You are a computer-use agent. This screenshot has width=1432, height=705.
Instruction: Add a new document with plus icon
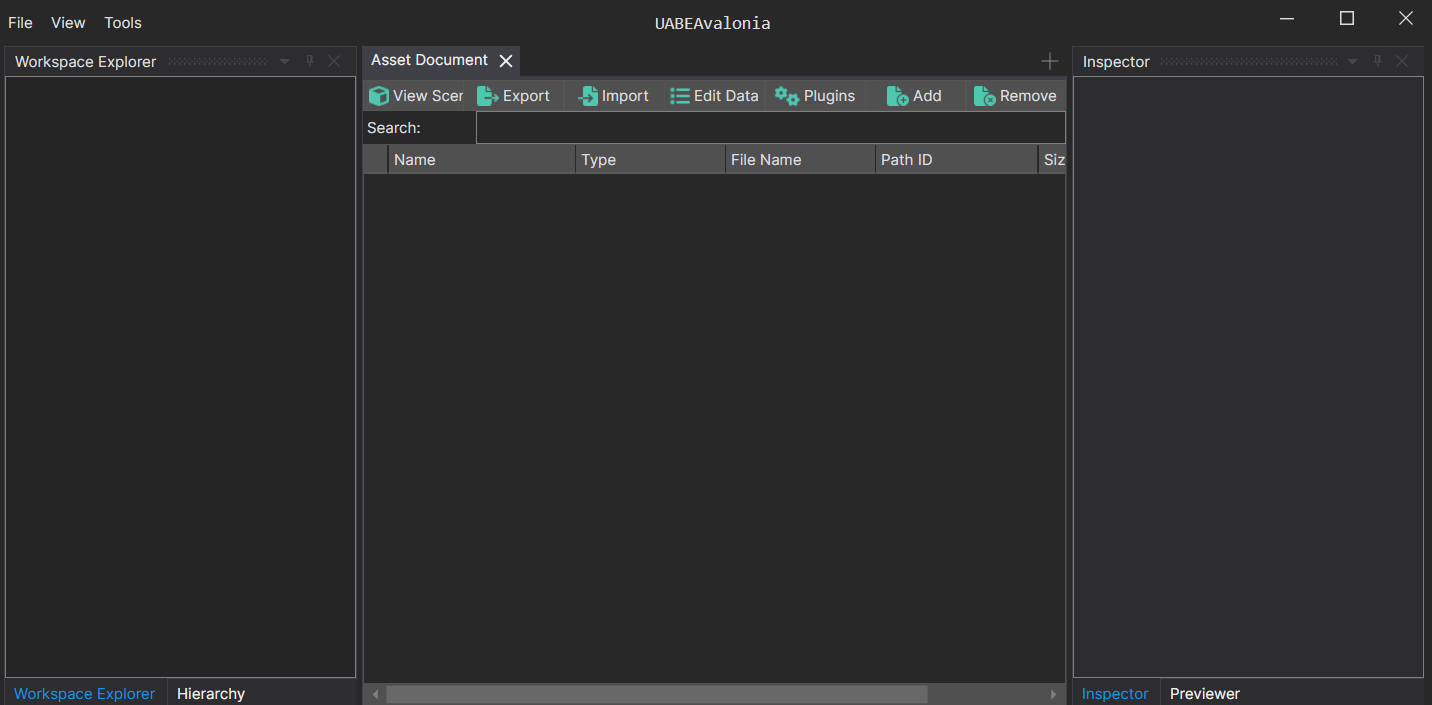point(1049,61)
